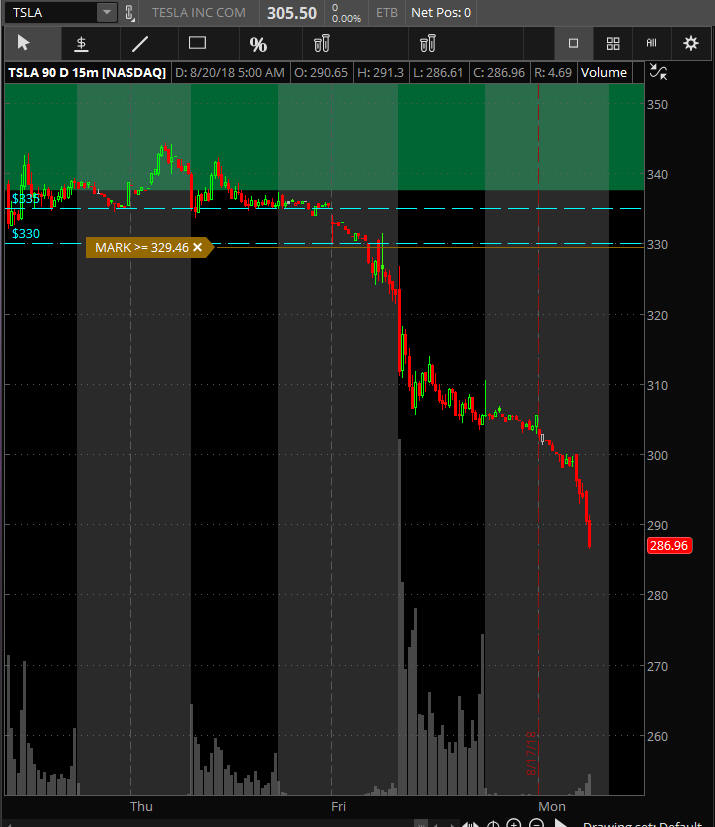Zoom in the chart with plus icon

point(514,823)
